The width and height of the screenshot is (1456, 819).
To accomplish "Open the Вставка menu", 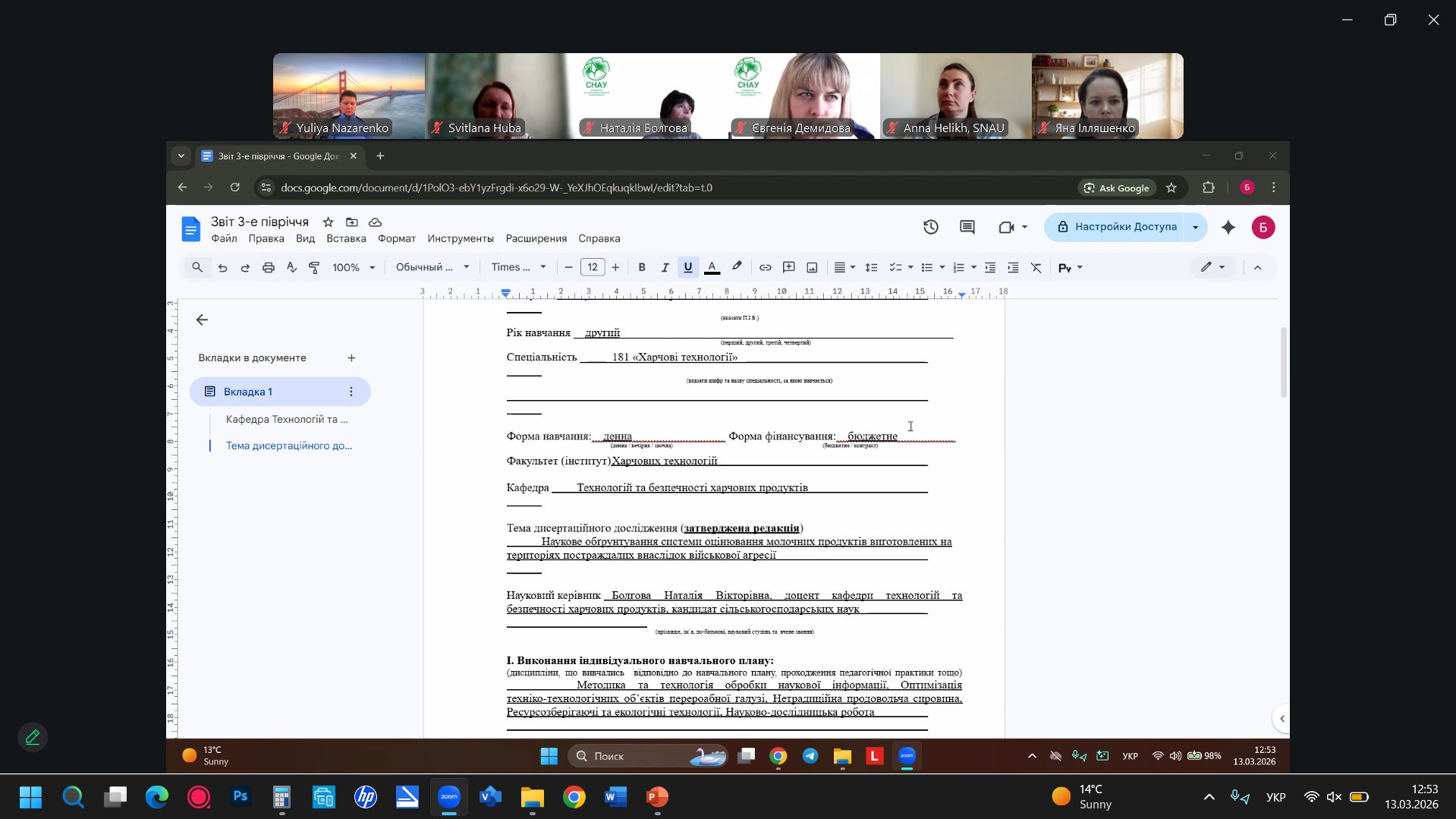I will click(346, 238).
